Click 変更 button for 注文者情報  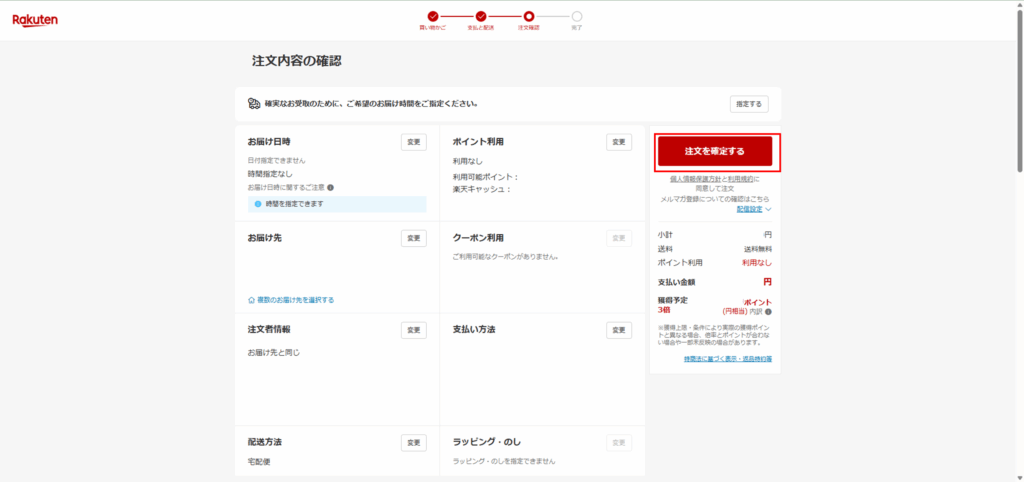click(x=413, y=330)
